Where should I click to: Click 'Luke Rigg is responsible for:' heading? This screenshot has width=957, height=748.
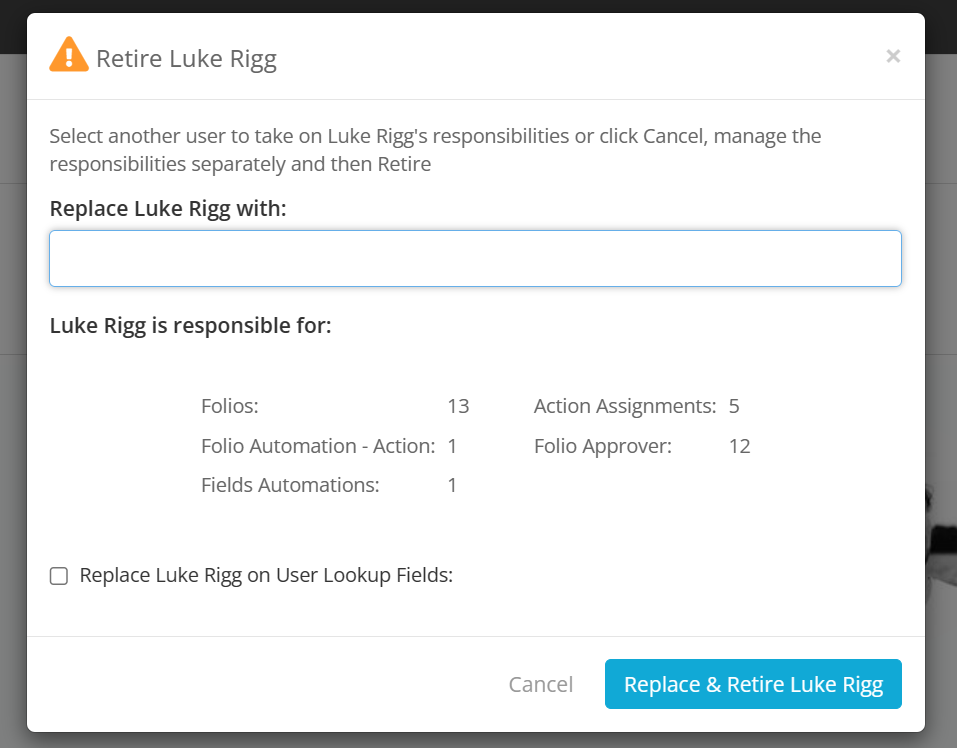[190, 326]
